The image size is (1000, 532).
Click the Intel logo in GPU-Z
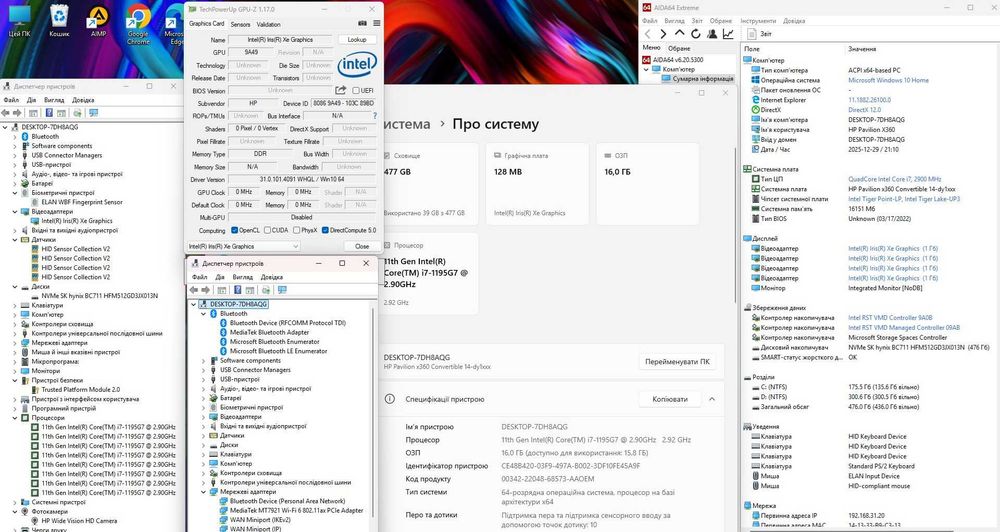[x=357, y=64]
